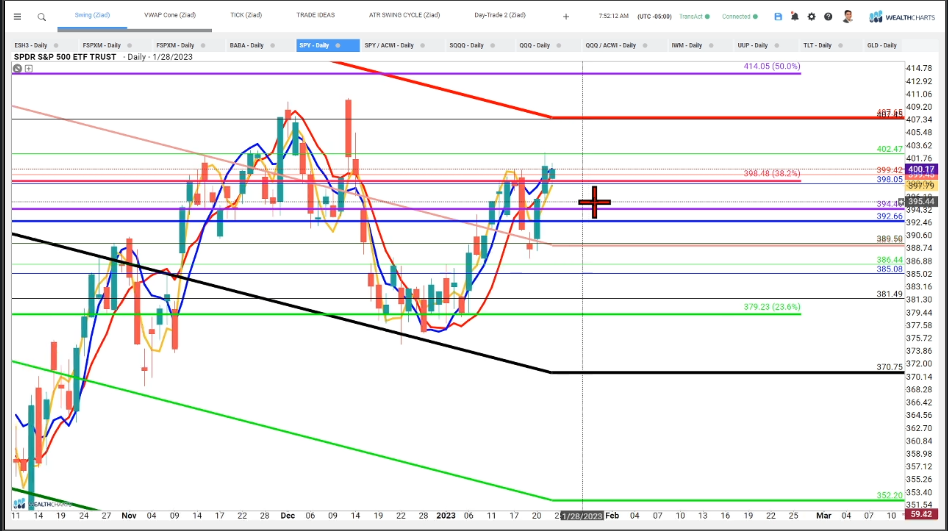Screen dimensions: 948x531
Task: Click the 59.42 red countdown box
Action: (x=921, y=515)
